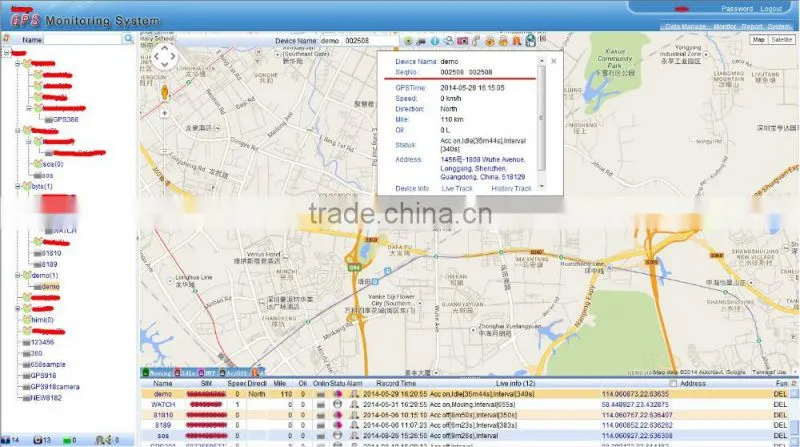This screenshot has height=447, width=800.
Task: Click the flag icon ending the toolbar
Action: [542, 38]
